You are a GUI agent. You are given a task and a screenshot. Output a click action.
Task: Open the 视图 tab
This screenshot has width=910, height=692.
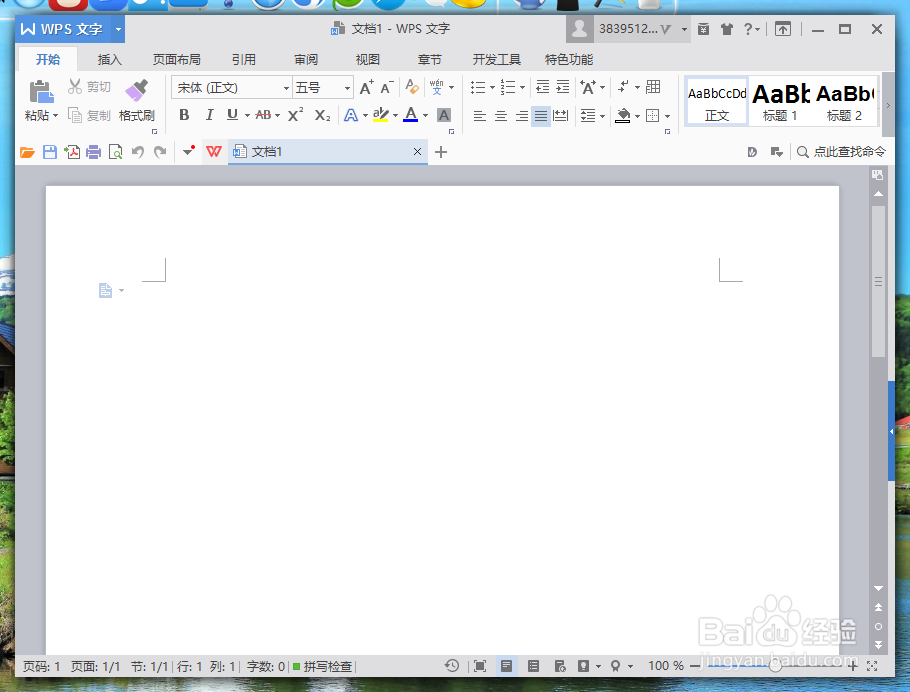tap(367, 59)
